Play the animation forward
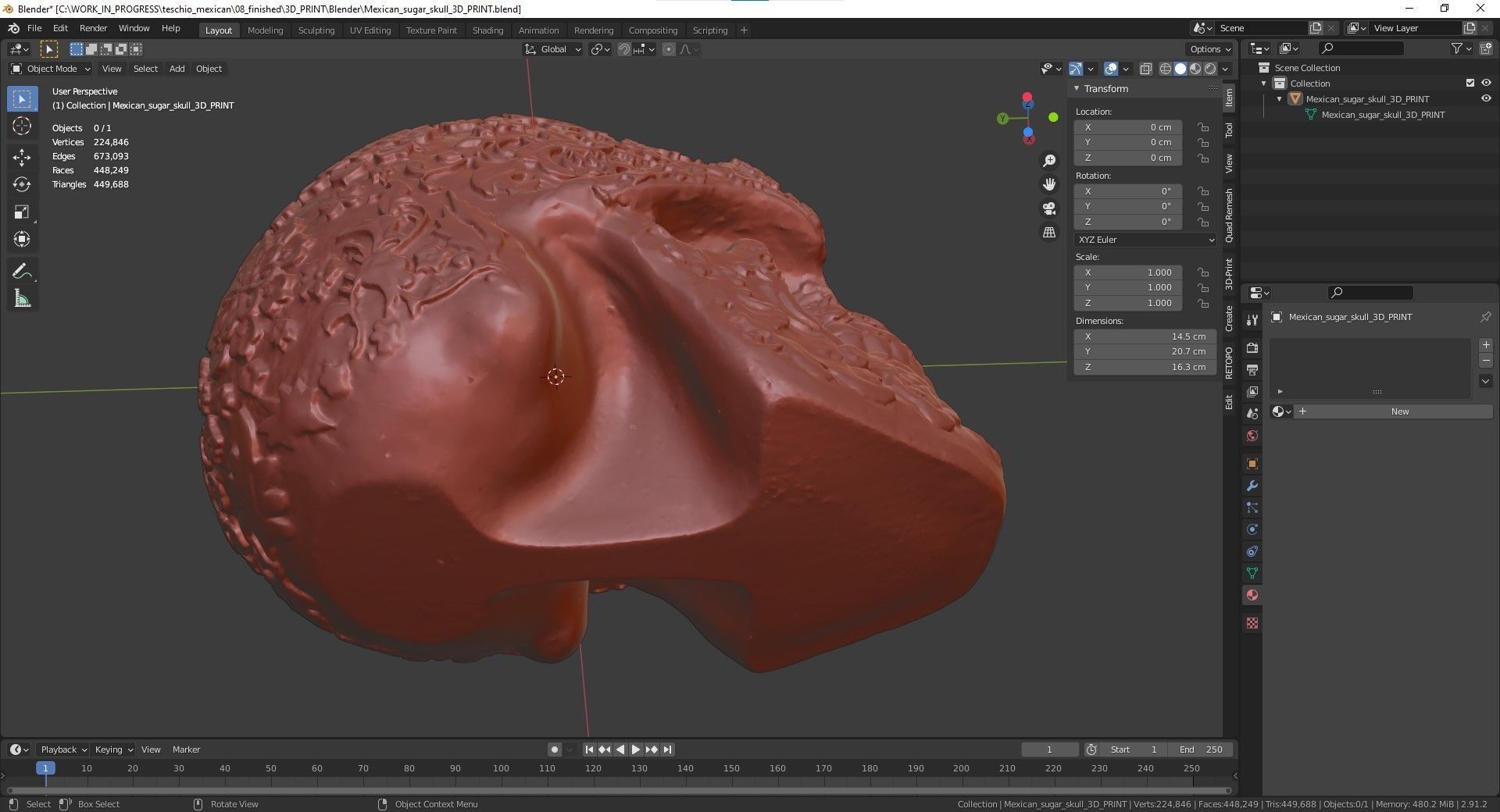1500x812 pixels. coord(636,750)
